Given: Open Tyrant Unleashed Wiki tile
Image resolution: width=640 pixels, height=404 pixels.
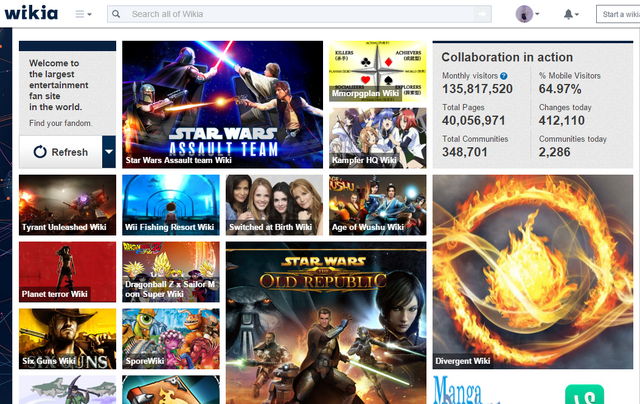Looking at the screenshot, I should 67,205.
